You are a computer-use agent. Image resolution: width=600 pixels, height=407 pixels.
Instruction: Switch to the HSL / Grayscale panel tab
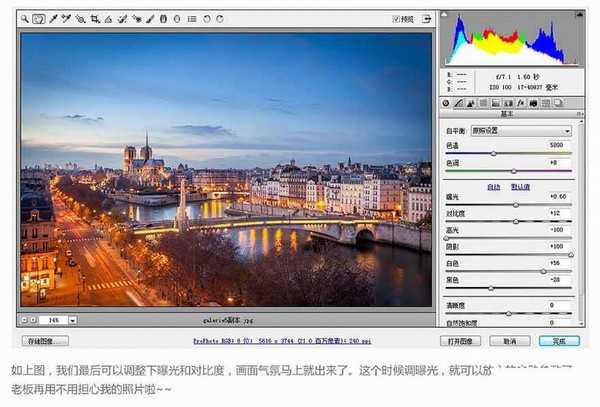pos(483,103)
